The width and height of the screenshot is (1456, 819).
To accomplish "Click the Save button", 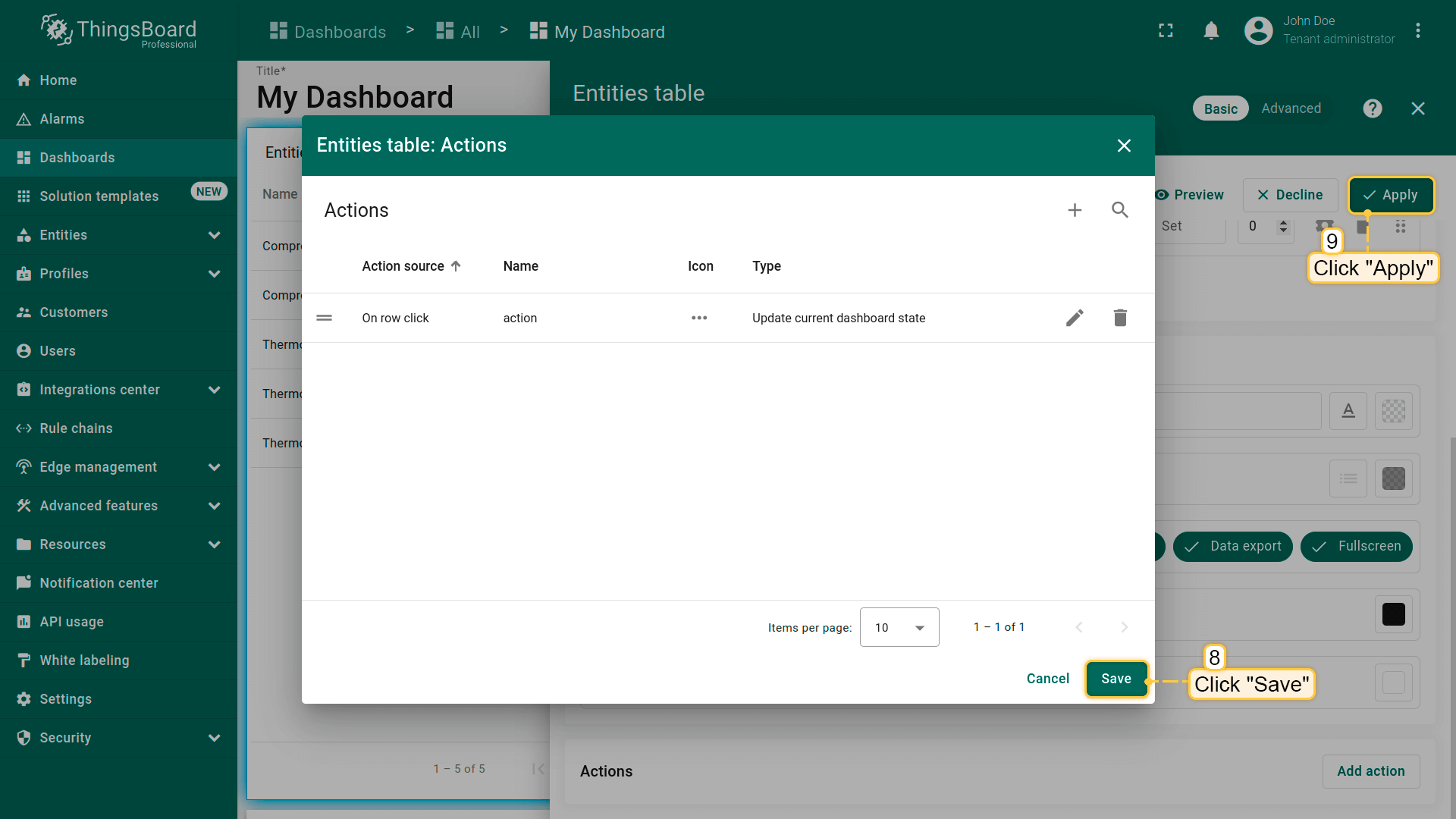I will coord(1116,679).
